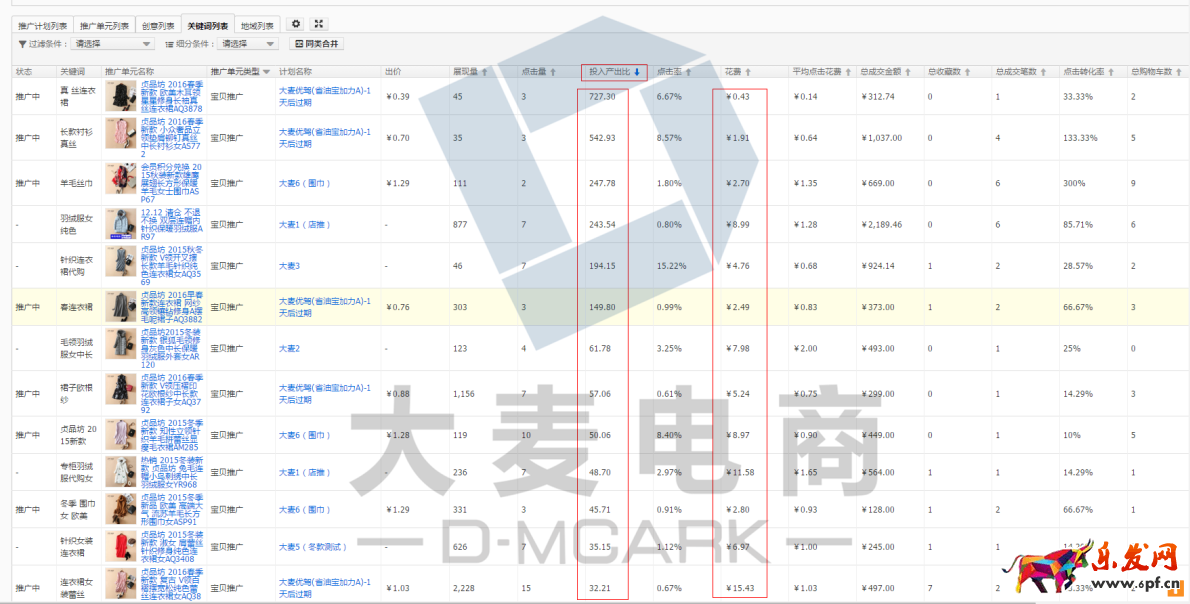Switch to the 创意列表 tab
The image size is (1190, 604).
160,25
